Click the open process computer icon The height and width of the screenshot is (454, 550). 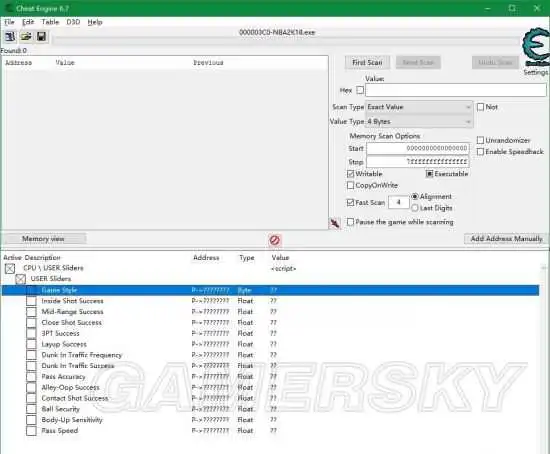point(10,36)
